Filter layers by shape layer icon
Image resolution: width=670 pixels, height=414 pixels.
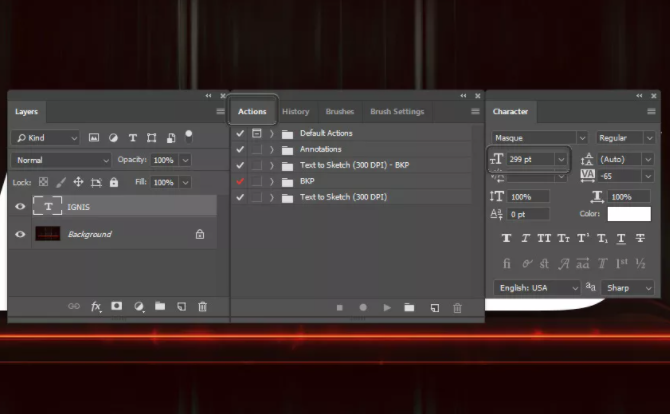(x=151, y=138)
